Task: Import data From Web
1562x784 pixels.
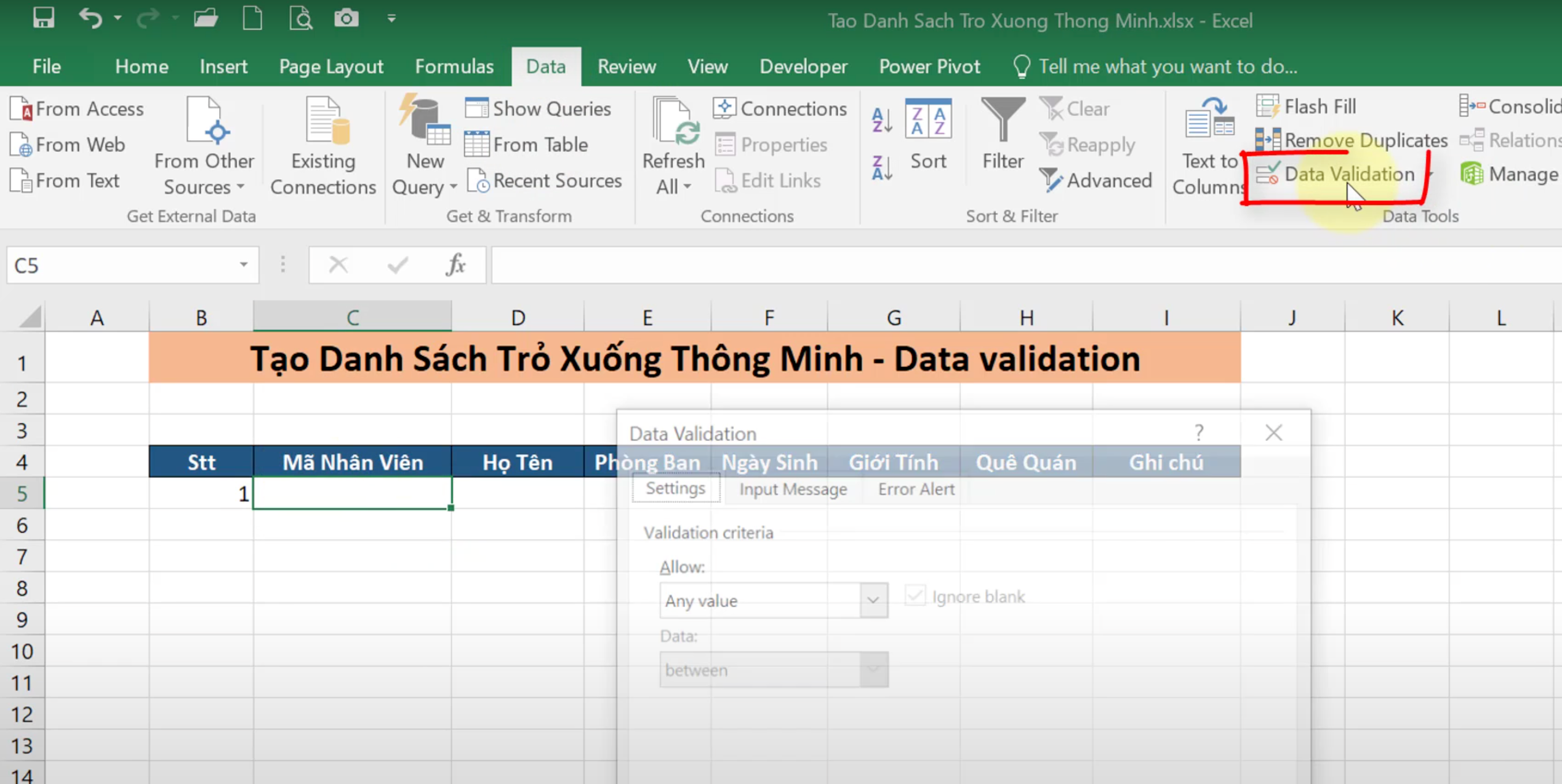Action: [x=68, y=145]
